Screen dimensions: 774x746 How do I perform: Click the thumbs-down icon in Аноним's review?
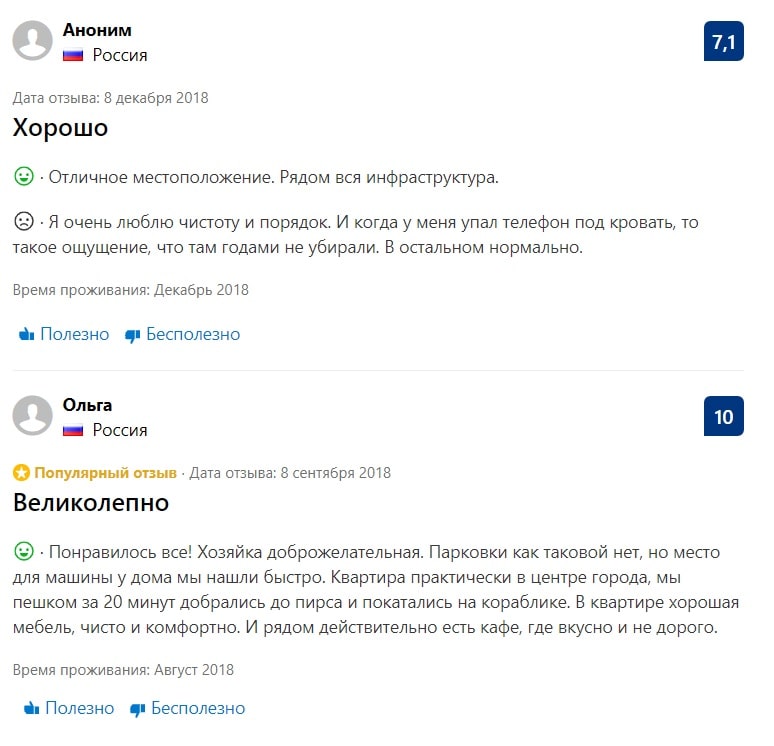click(x=132, y=335)
